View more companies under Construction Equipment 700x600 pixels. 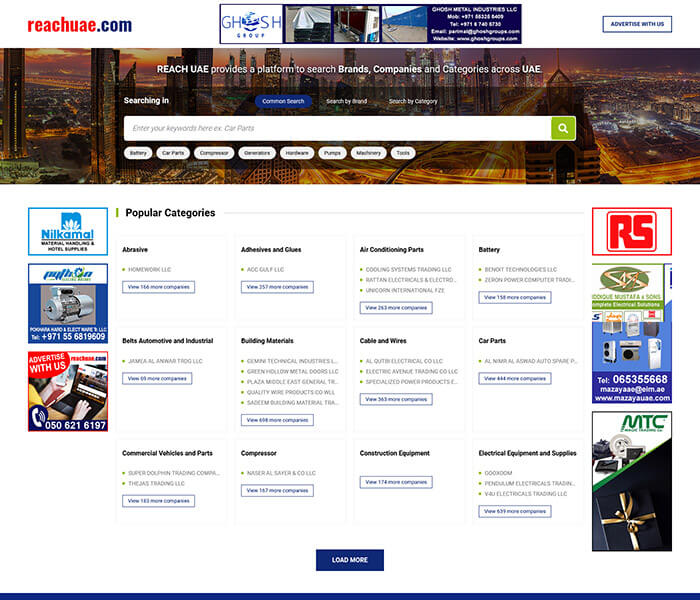click(396, 482)
